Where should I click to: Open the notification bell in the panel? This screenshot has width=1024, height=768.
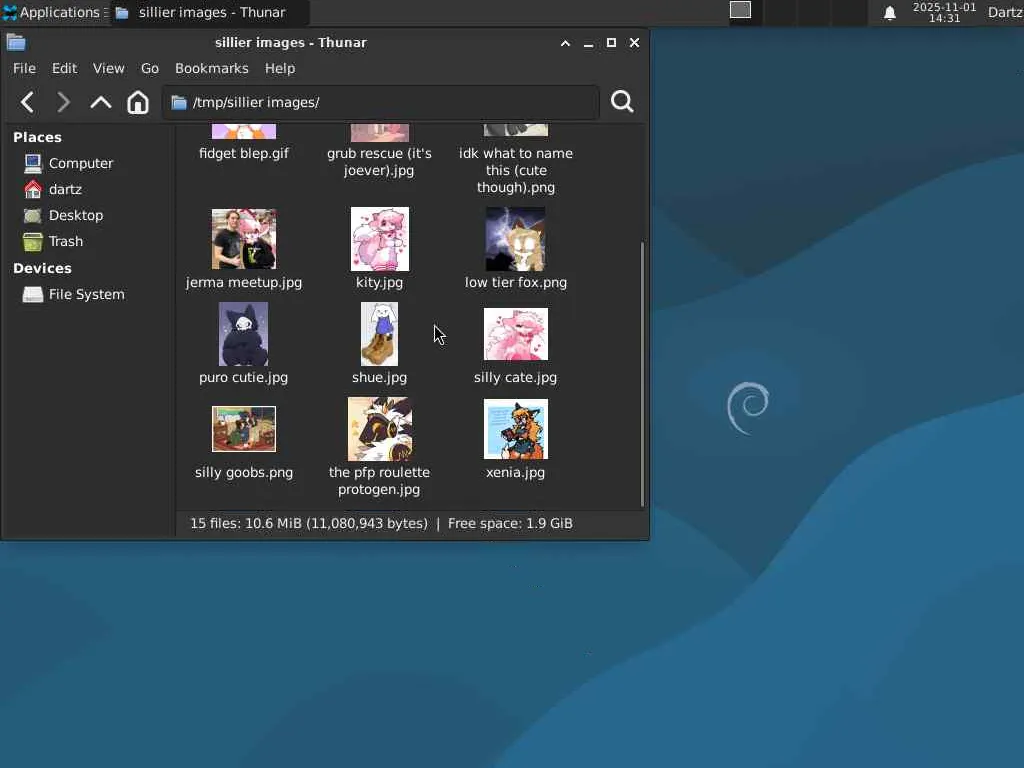click(889, 12)
